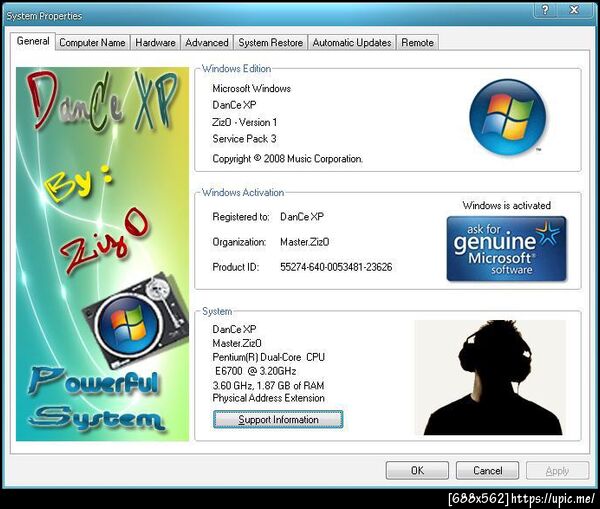600x509 pixels.
Task: Click the Support Information button
Action: click(278, 419)
